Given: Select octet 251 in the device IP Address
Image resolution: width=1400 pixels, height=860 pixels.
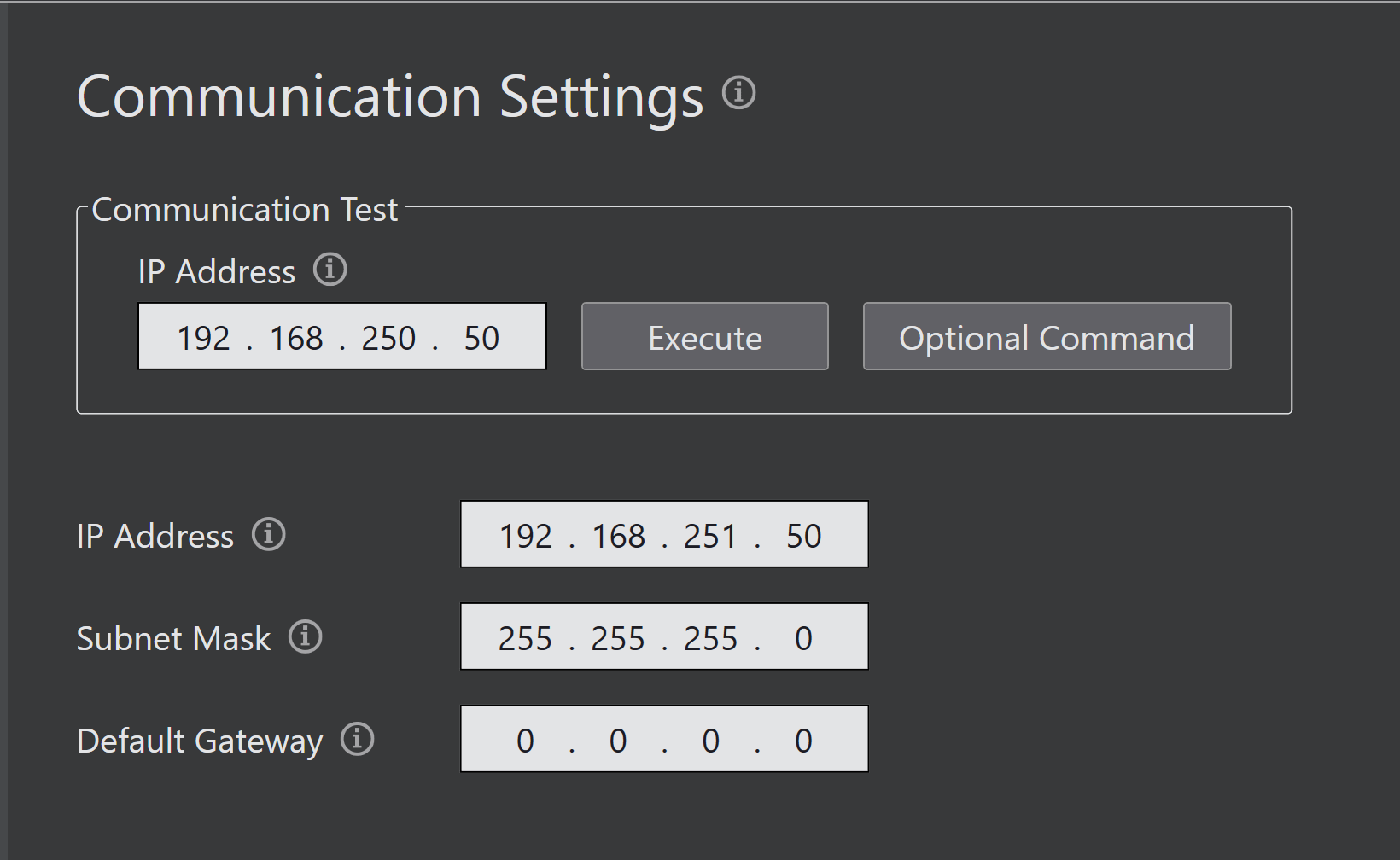Looking at the screenshot, I should click(x=710, y=536).
